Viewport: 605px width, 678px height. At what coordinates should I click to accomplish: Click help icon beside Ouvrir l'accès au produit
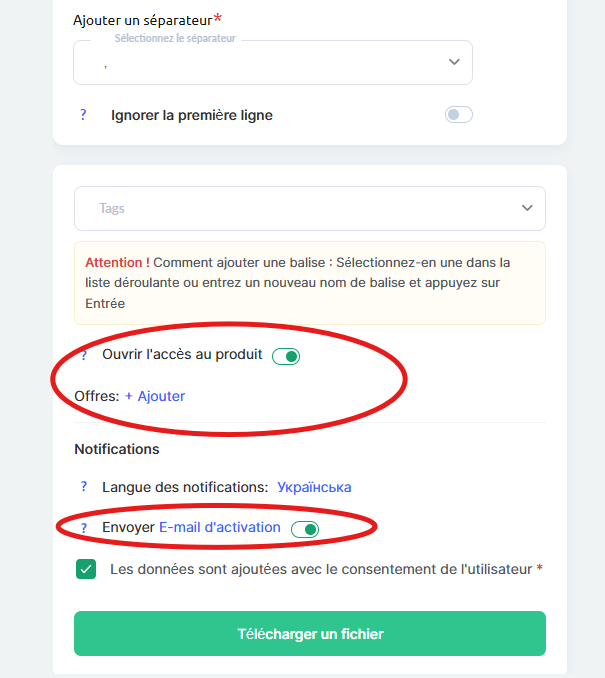[x=84, y=355]
